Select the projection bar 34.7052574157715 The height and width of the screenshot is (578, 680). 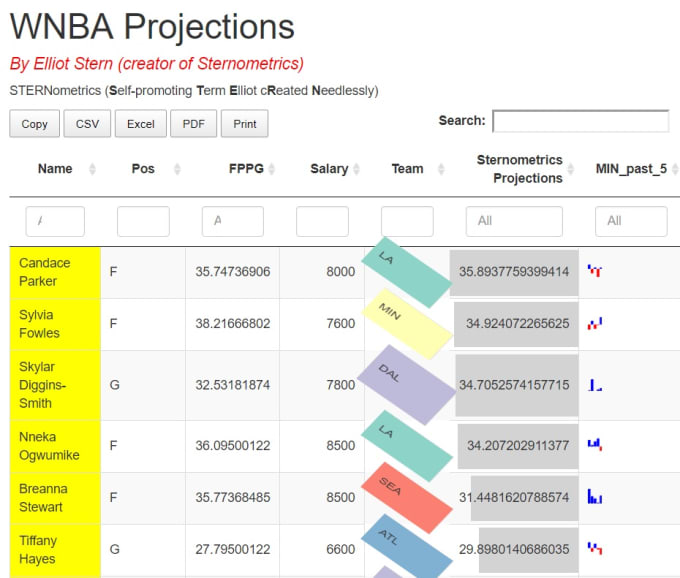tap(517, 385)
